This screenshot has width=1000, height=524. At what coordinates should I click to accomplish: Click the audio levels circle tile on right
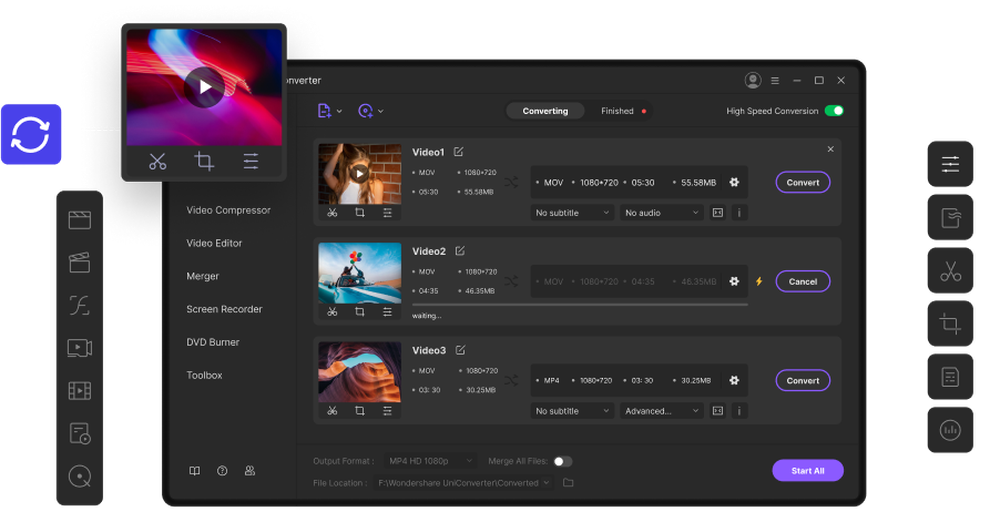coord(950,430)
